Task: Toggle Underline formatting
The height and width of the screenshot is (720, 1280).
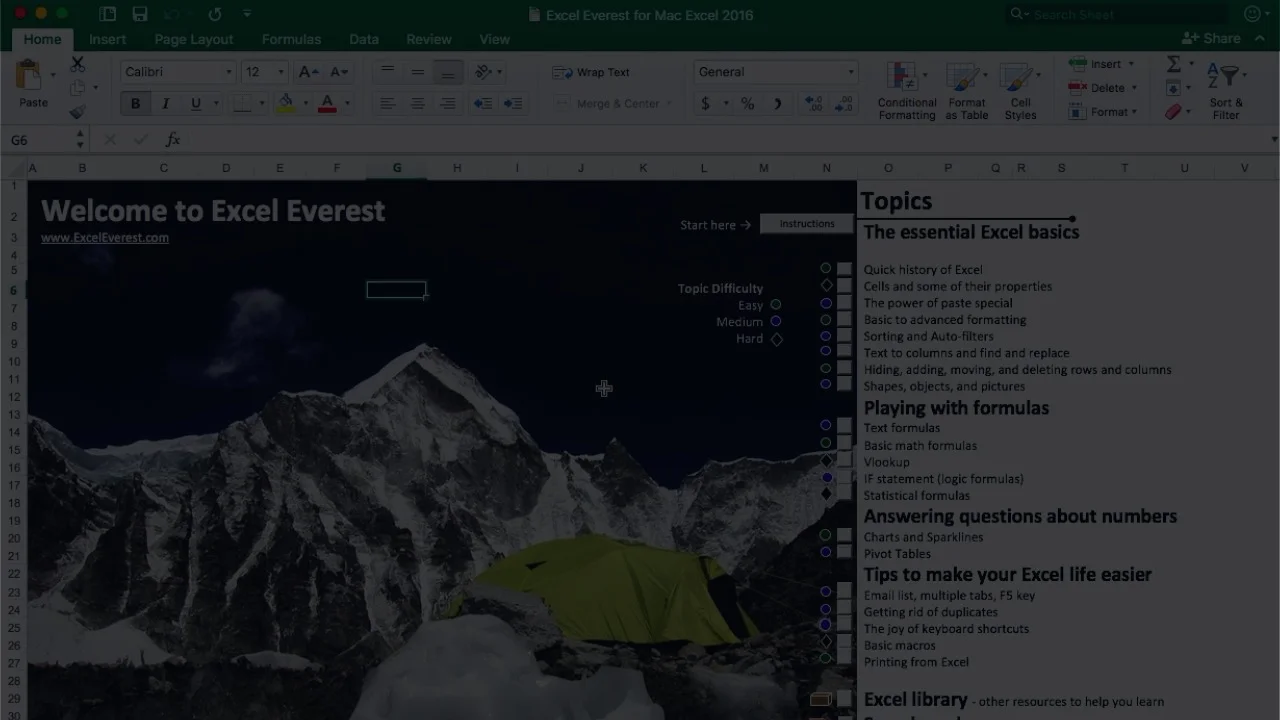Action: [195, 104]
